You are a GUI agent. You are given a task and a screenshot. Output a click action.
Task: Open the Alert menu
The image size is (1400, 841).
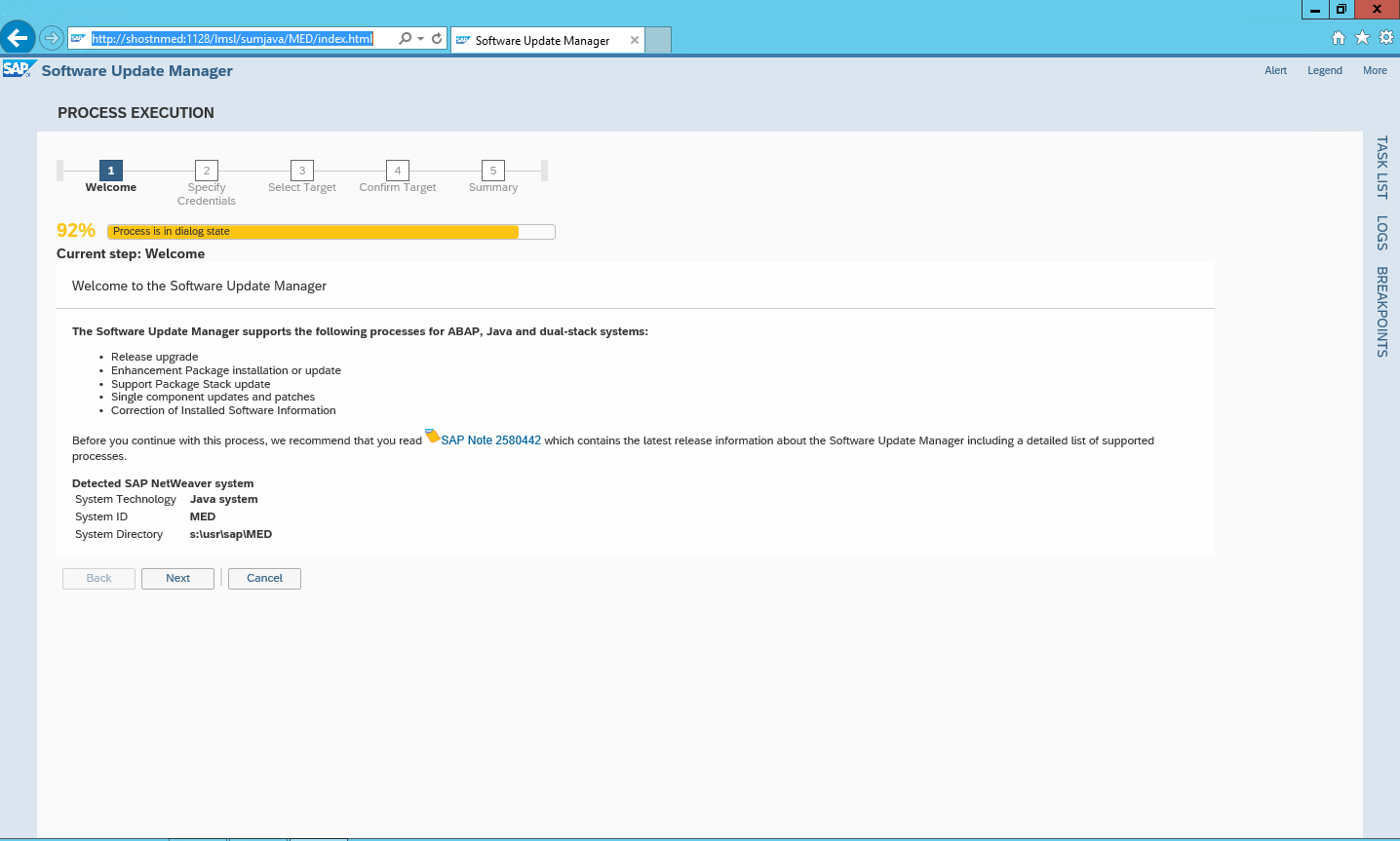coord(1275,70)
